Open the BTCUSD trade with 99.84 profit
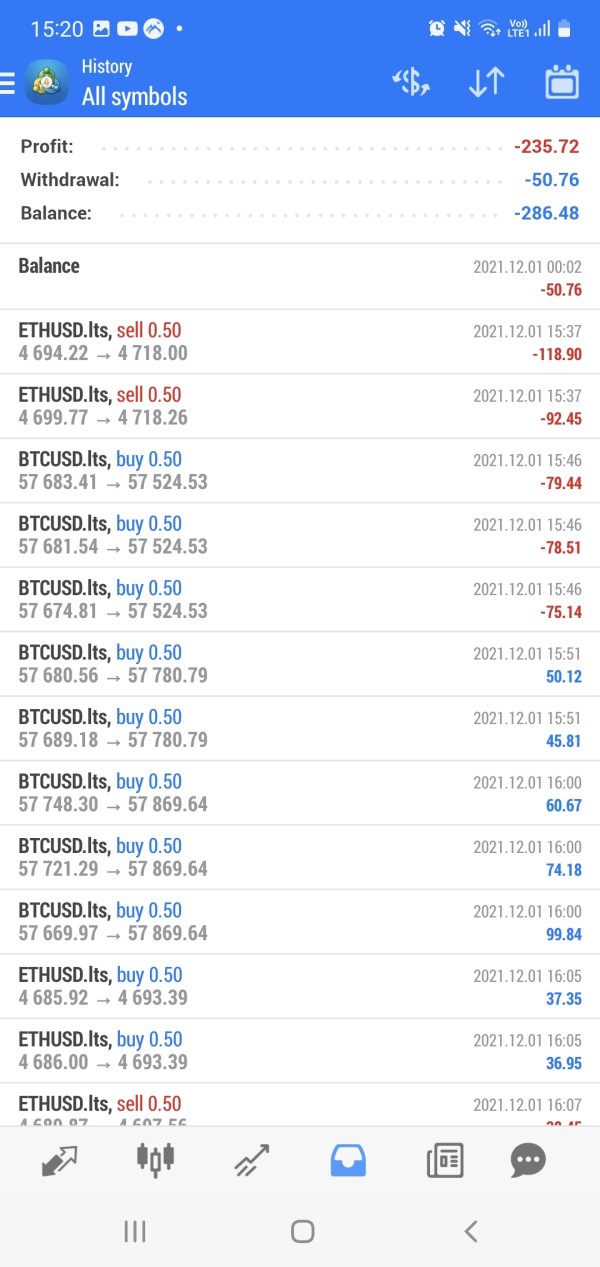This screenshot has width=600, height=1267. click(x=300, y=922)
